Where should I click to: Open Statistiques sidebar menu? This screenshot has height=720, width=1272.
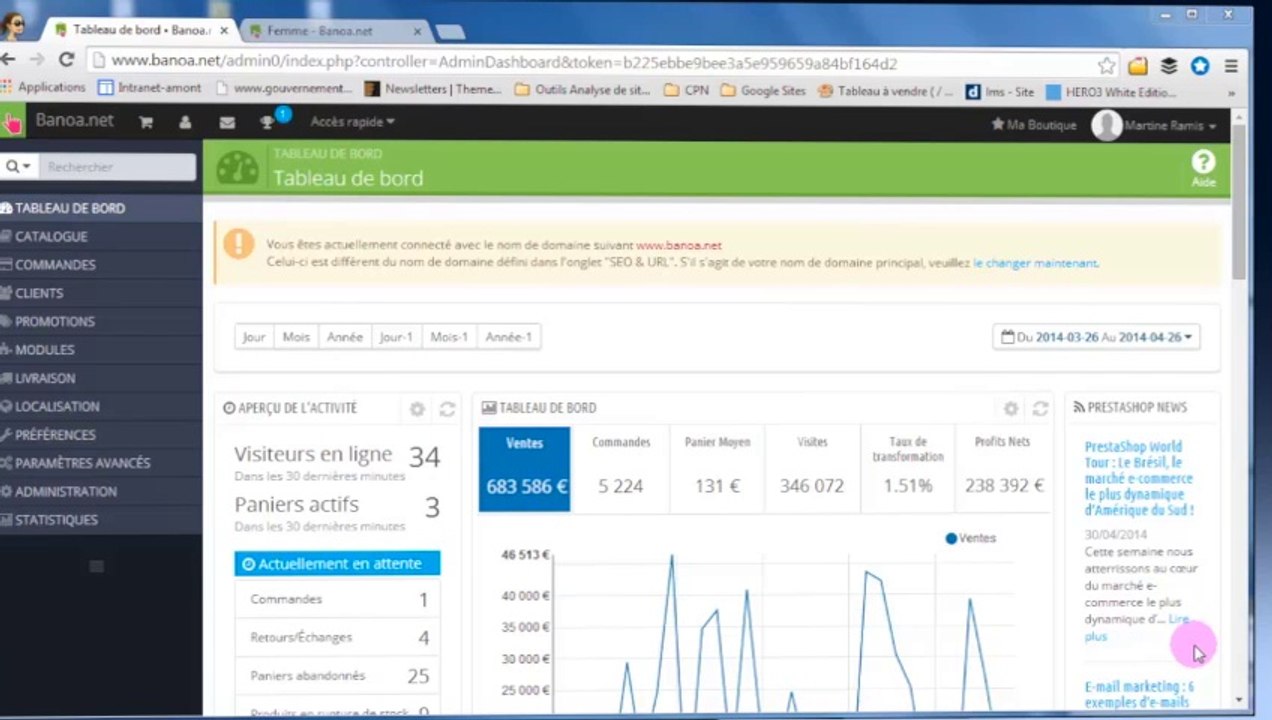(101, 520)
